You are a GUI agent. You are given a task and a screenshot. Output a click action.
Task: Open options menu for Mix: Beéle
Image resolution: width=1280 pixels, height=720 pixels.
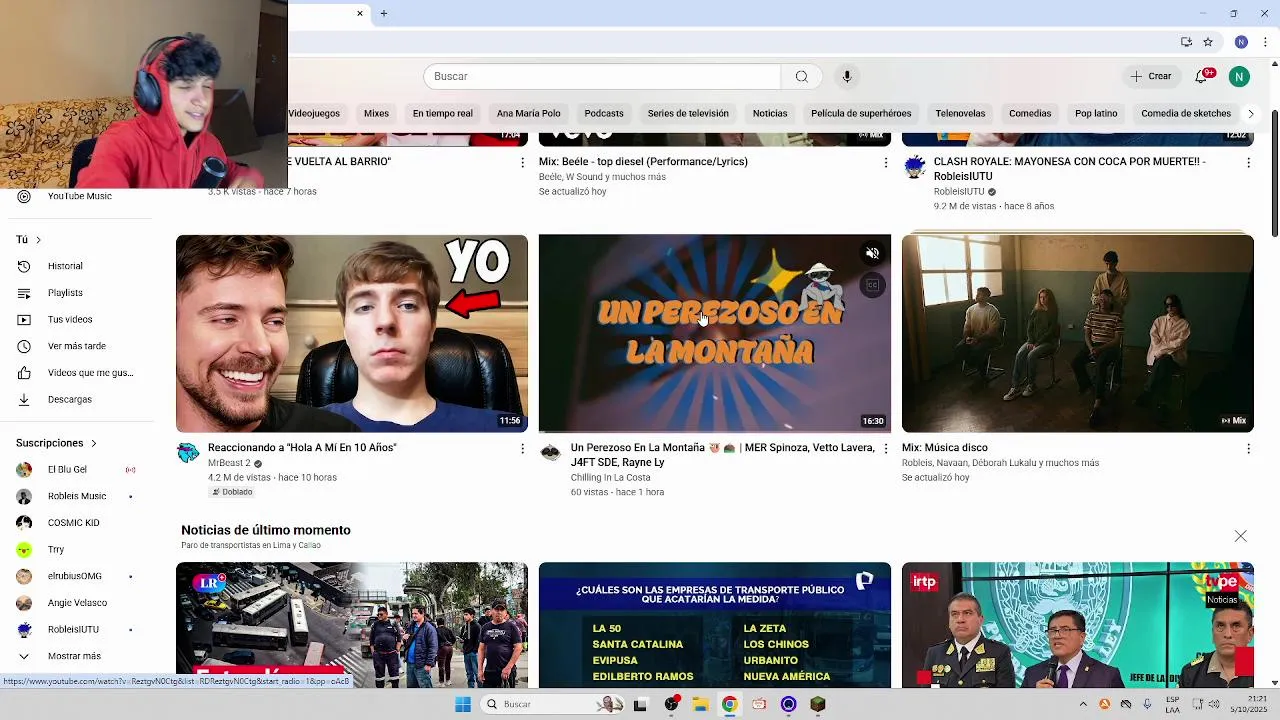coord(885,162)
